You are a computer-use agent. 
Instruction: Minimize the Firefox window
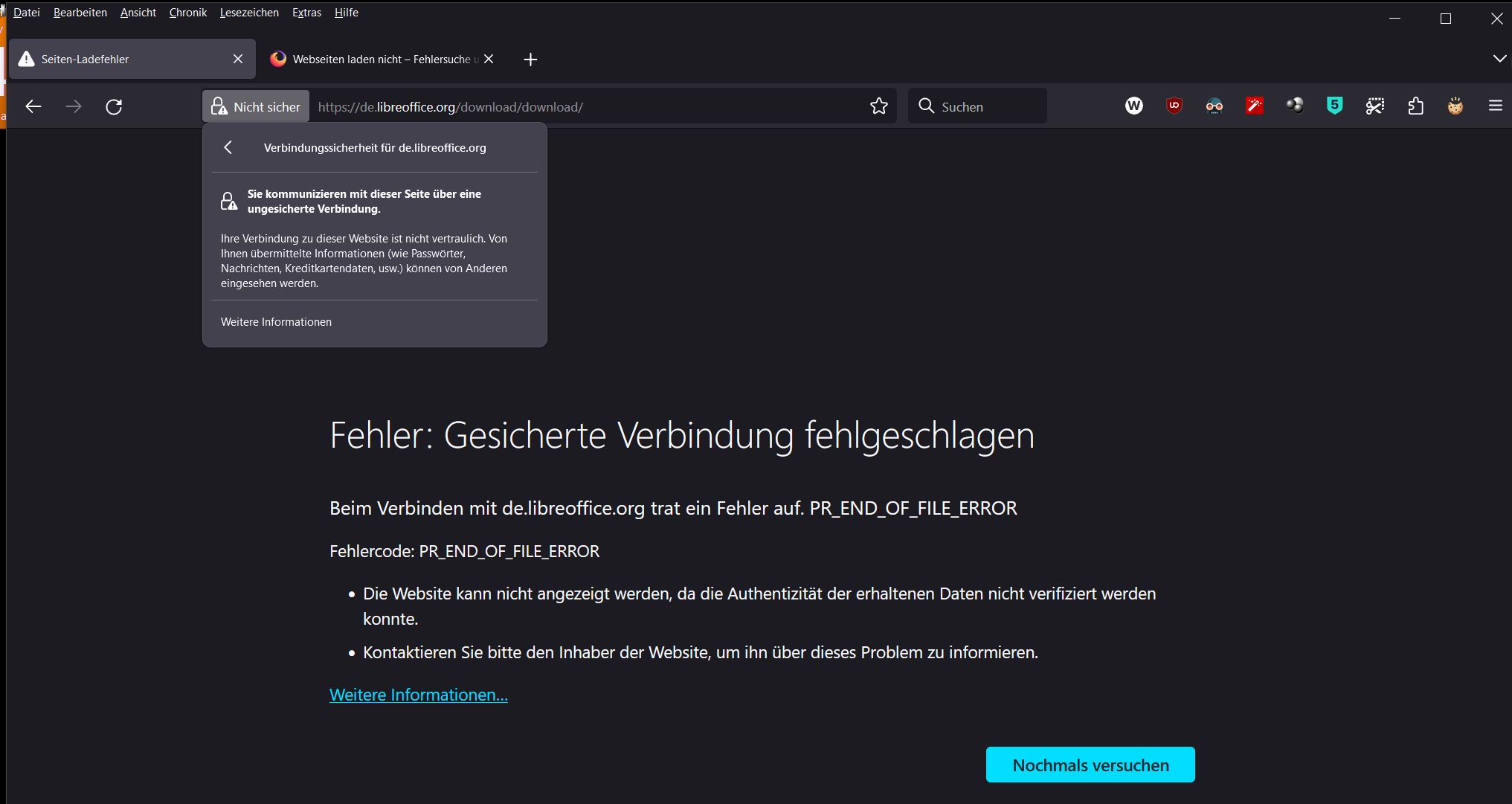(x=1394, y=18)
